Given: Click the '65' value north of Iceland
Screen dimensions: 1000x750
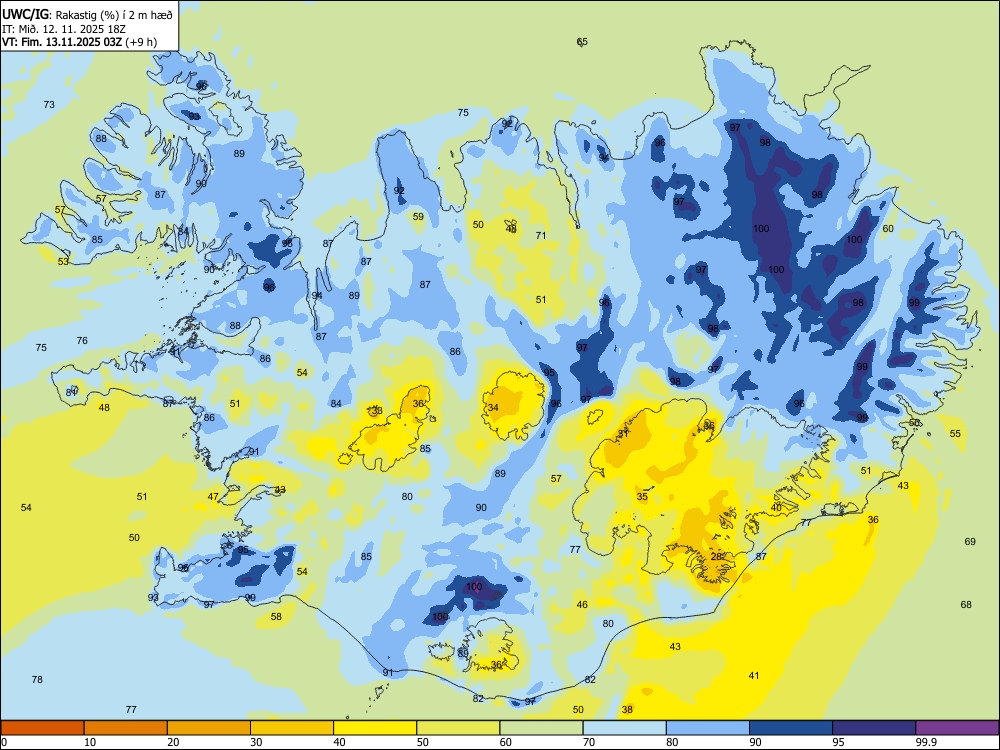Looking at the screenshot, I should tap(582, 42).
